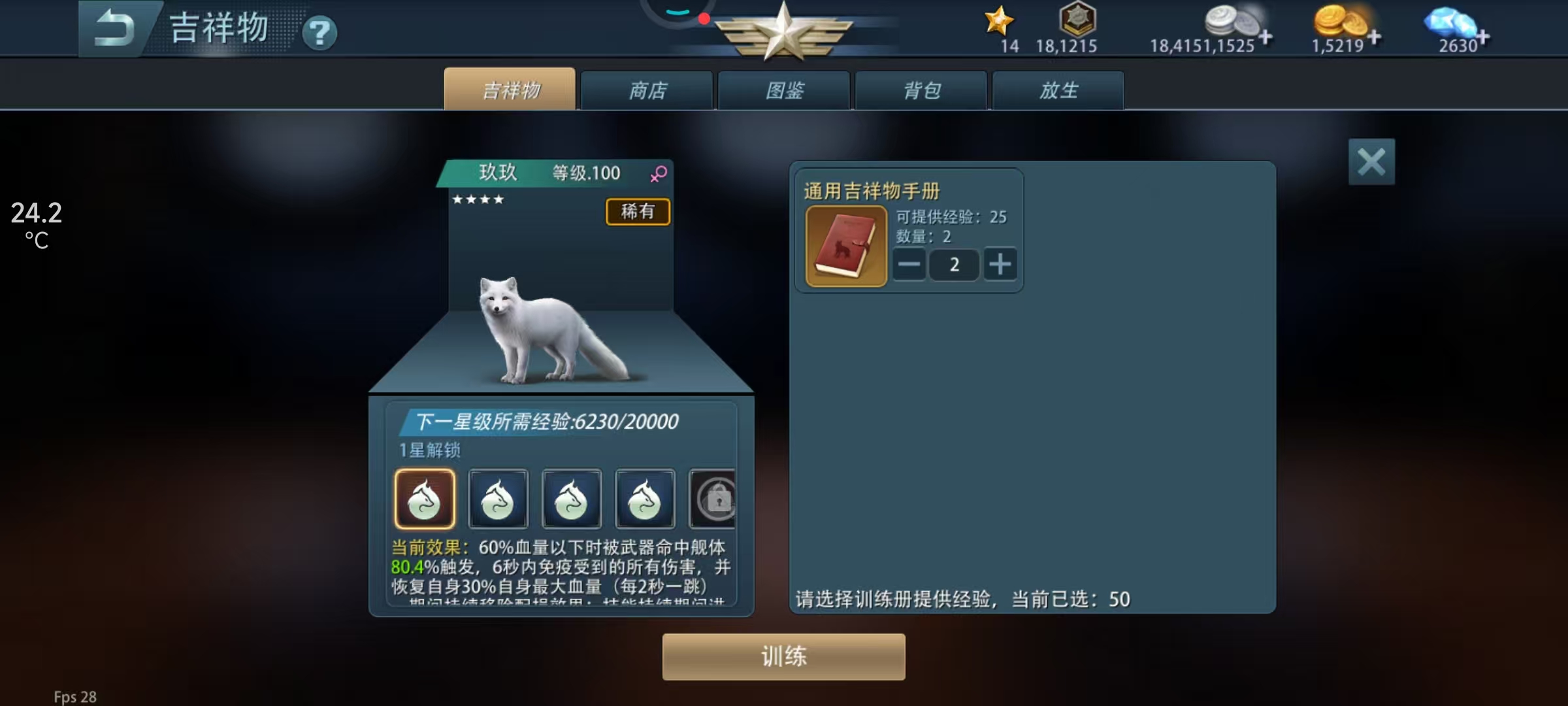Select the first highlighted fox skill icon
Viewport: 1568px width, 706px height.
pos(425,499)
